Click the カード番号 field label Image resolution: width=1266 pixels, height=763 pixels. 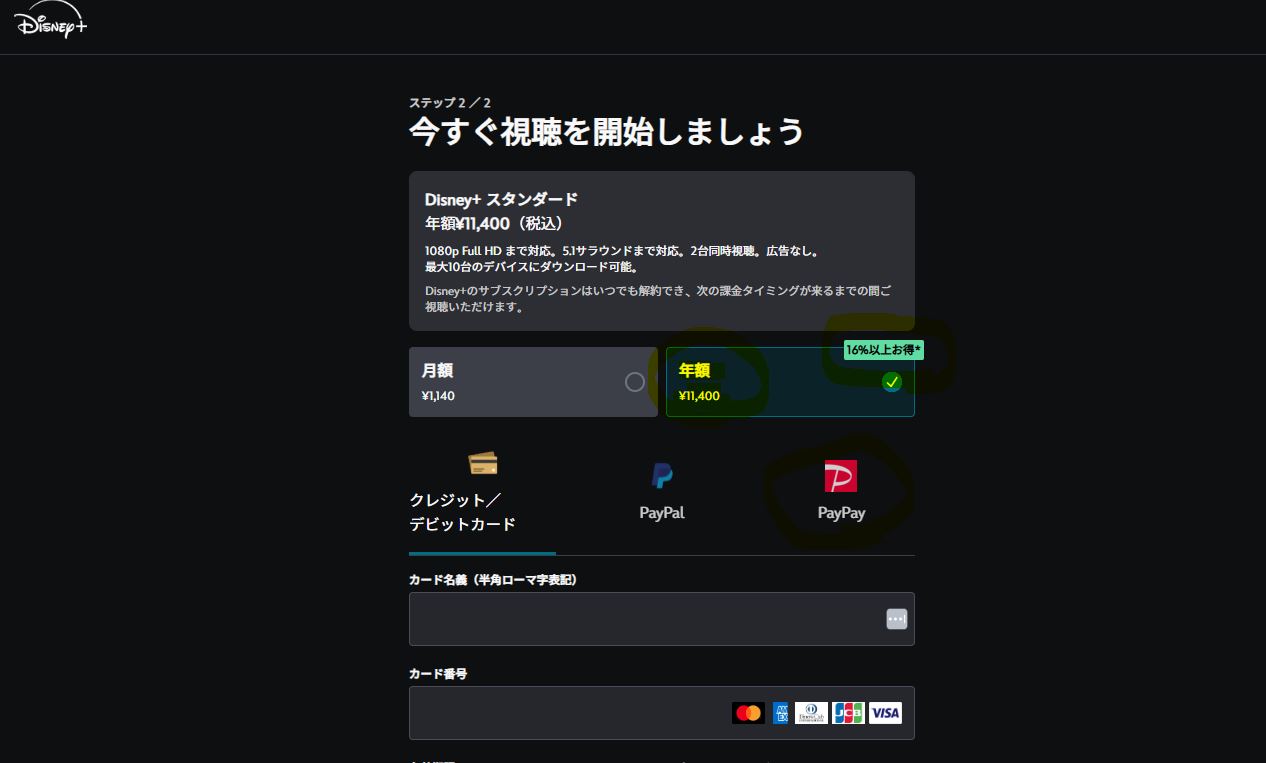(x=438, y=674)
